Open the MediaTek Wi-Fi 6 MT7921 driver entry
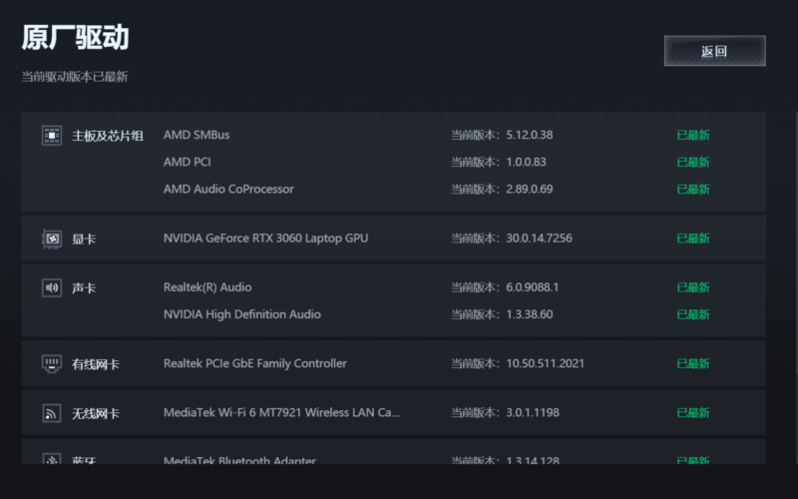798x499 pixels. coord(281,412)
